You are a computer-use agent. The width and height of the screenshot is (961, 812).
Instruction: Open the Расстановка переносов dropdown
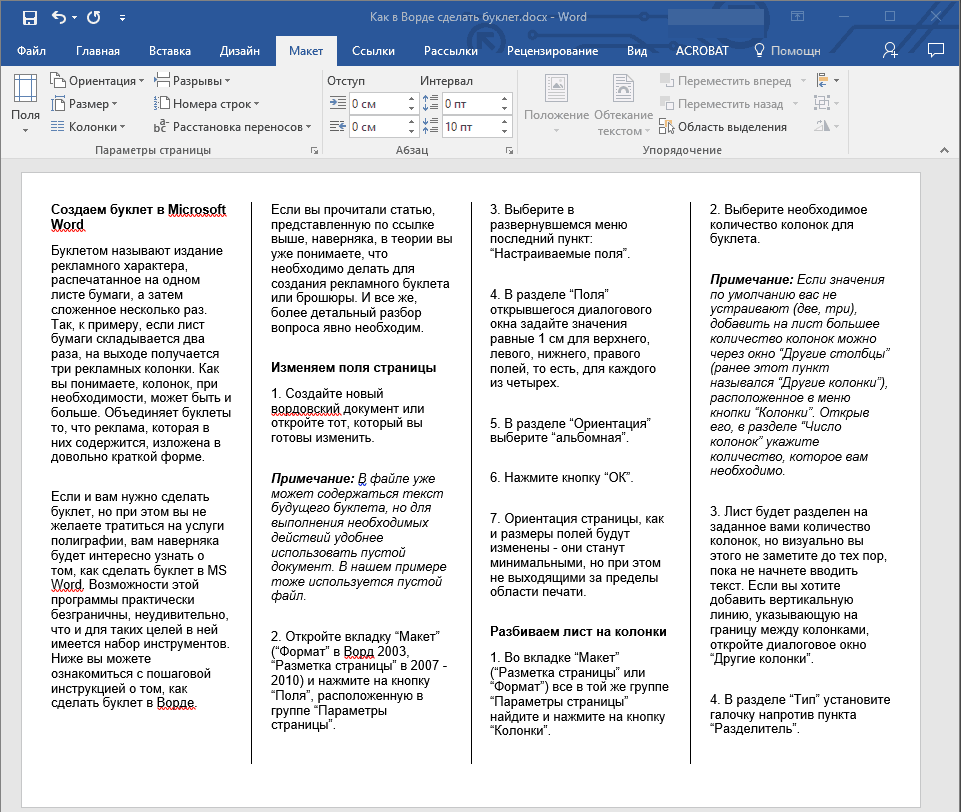pos(232,127)
